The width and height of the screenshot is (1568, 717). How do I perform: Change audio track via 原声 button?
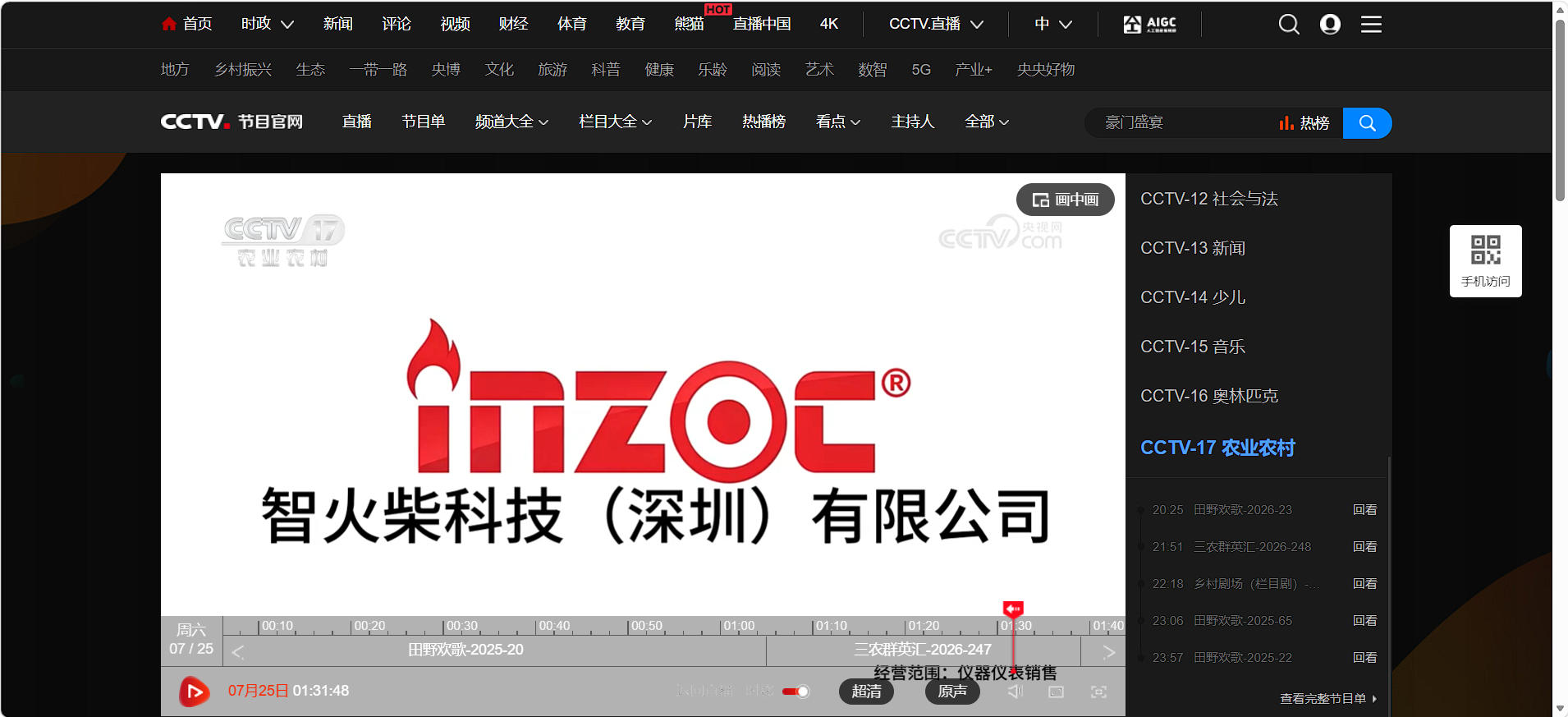click(952, 692)
